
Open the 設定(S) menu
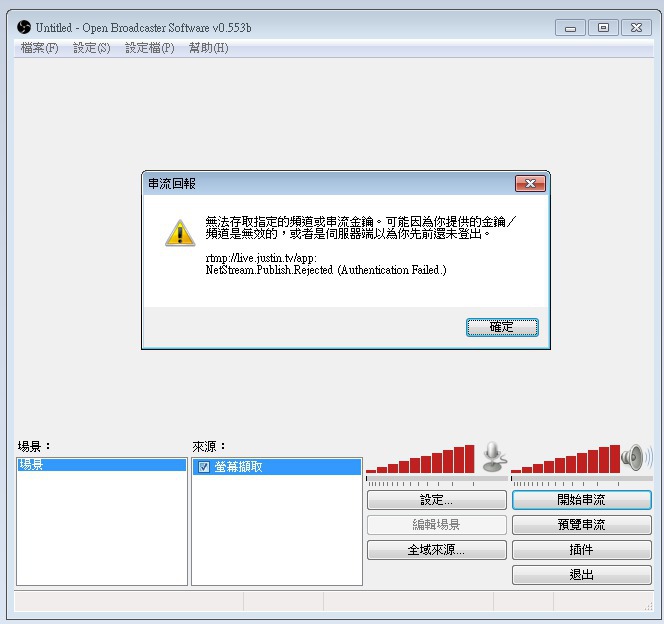tap(91, 48)
